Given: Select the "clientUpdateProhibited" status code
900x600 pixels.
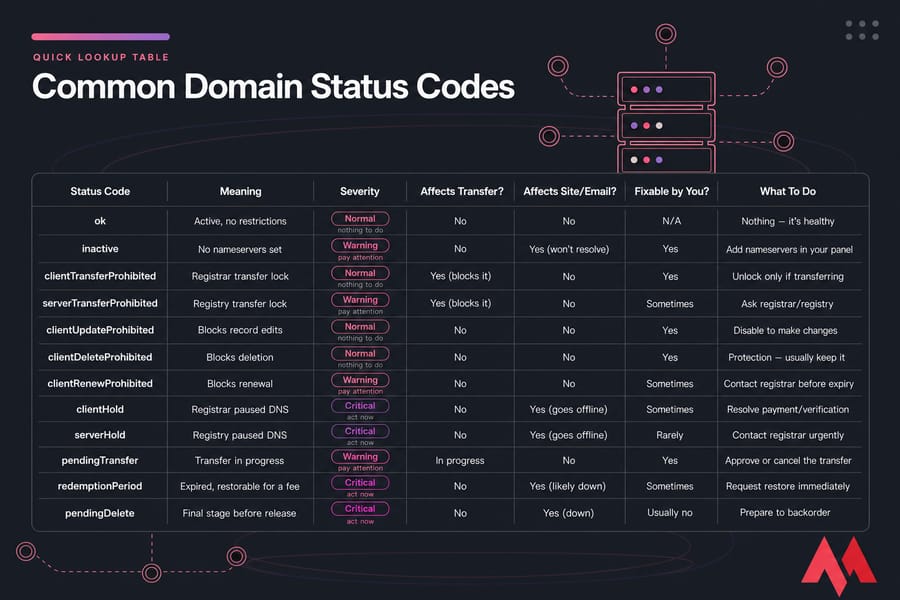Looking at the screenshot, I should [x=100, y=330].
